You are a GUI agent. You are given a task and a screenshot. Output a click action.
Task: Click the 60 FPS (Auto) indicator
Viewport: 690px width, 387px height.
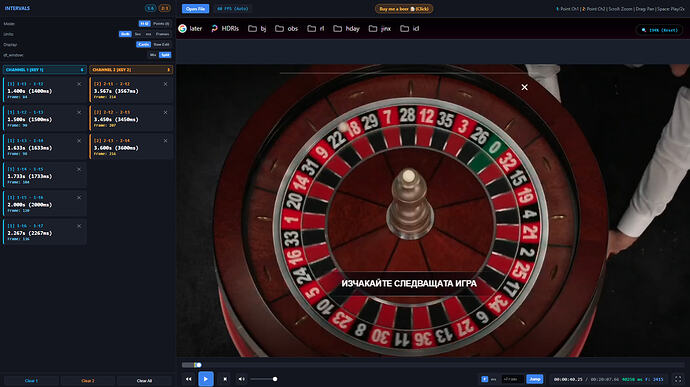(232, 8)
